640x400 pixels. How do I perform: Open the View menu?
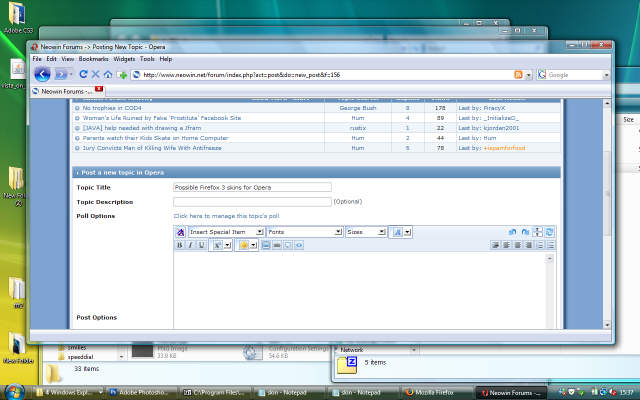[x=68, y=59]
